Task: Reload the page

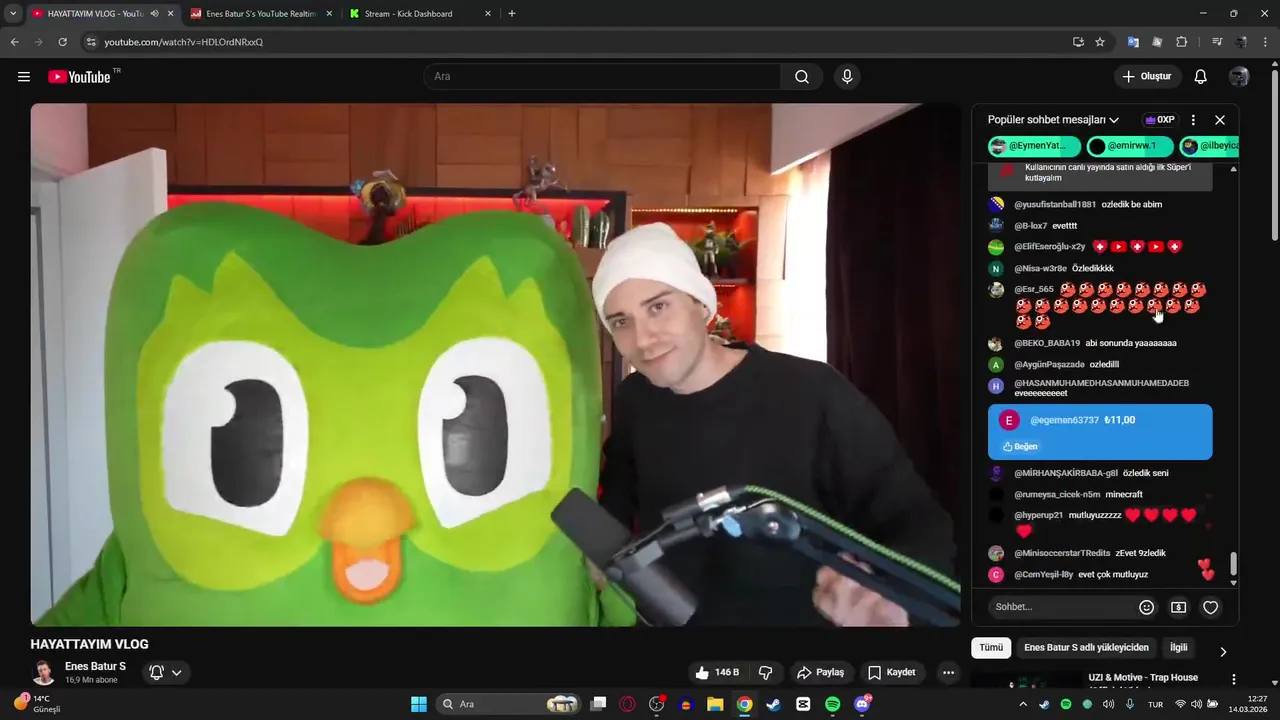Action: tap(62, 42)
